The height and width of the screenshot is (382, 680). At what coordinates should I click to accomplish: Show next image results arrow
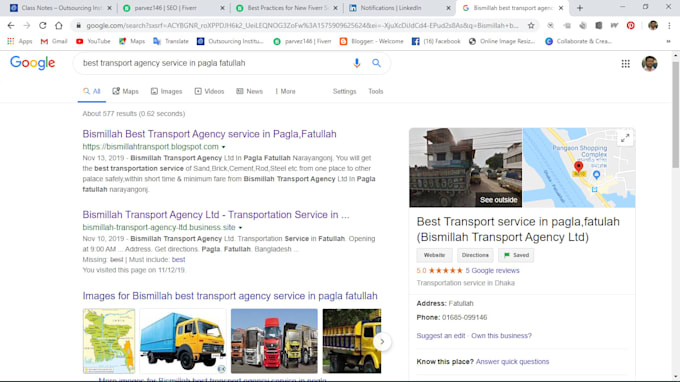pos(382,342)
